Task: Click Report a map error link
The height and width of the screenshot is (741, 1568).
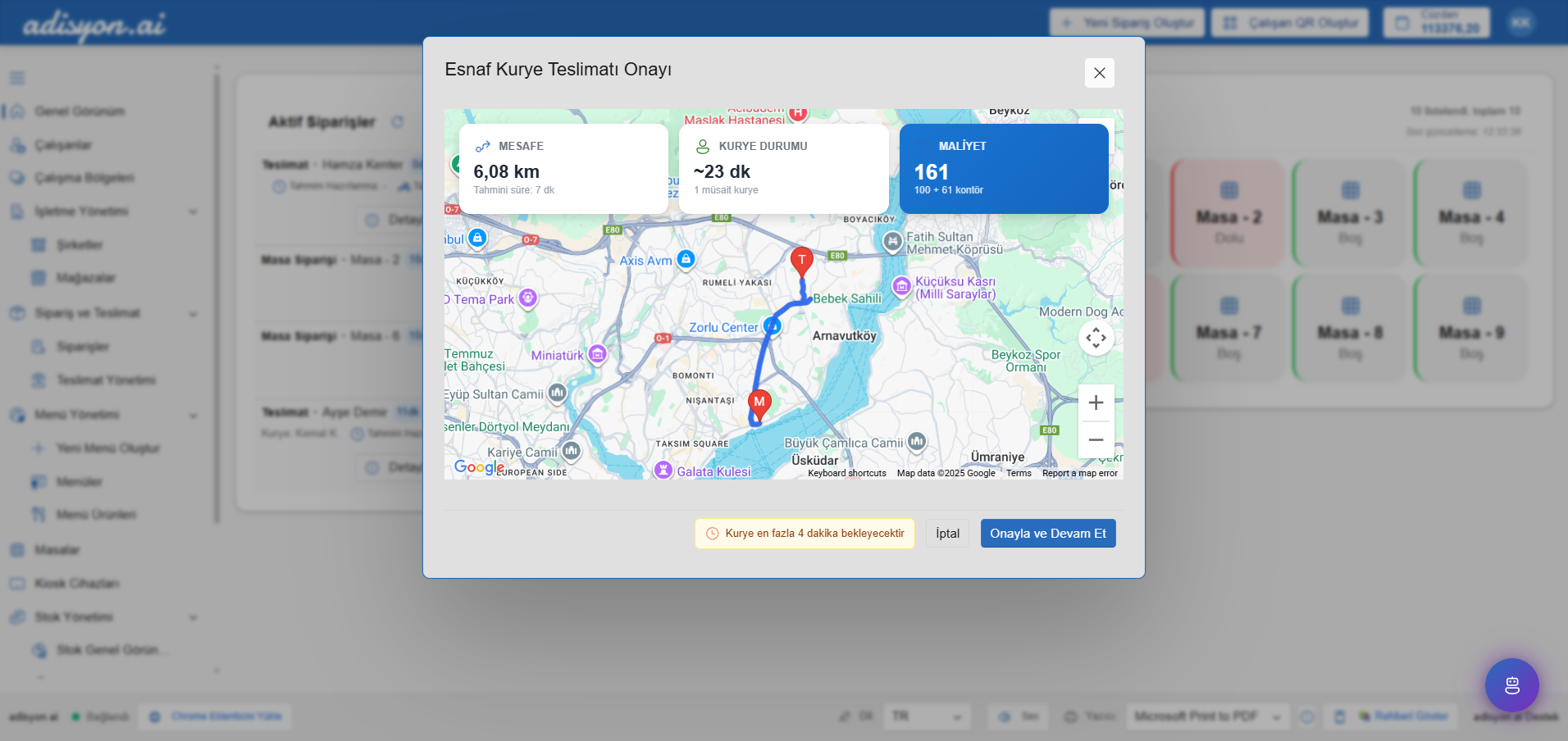Action: [1079, 473]
